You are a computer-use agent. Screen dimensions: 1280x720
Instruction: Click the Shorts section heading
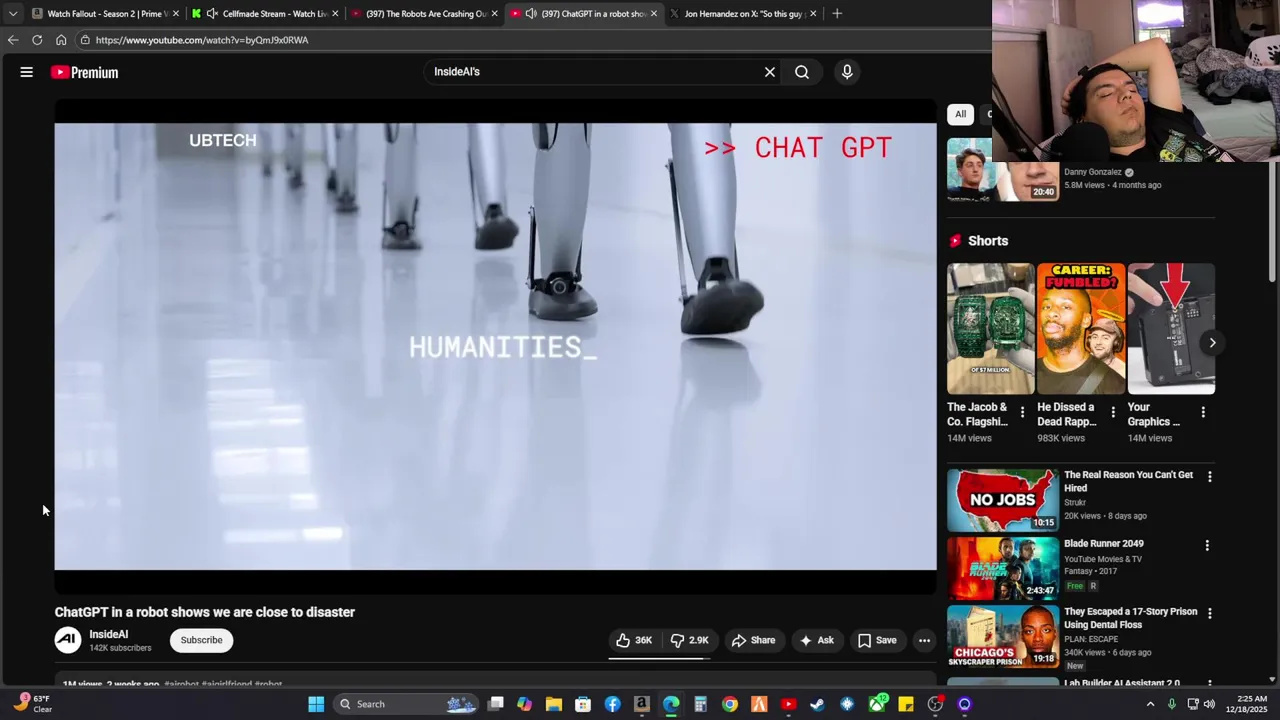(988, 241)
